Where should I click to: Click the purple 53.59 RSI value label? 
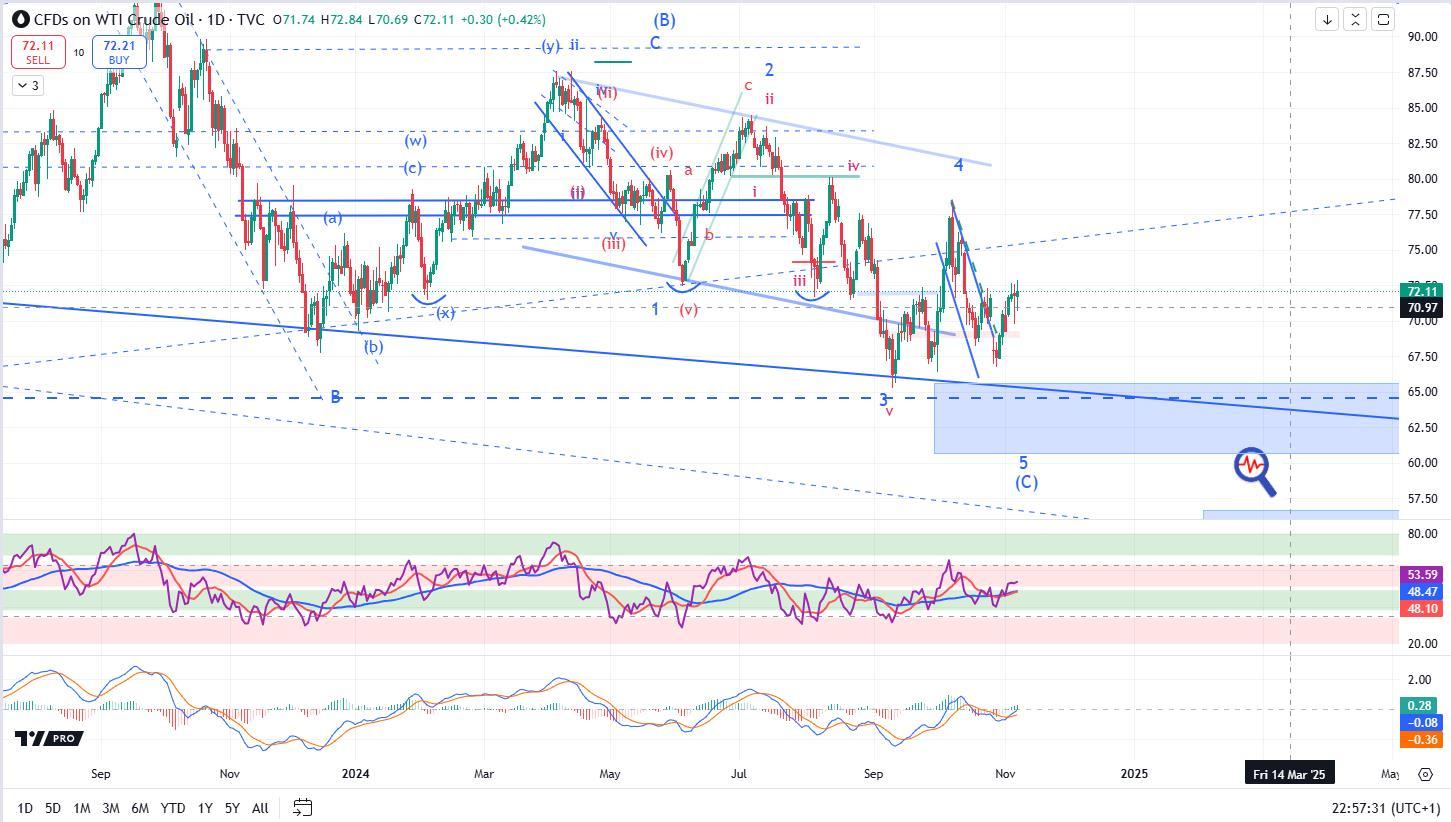(x=1421, y=575)
